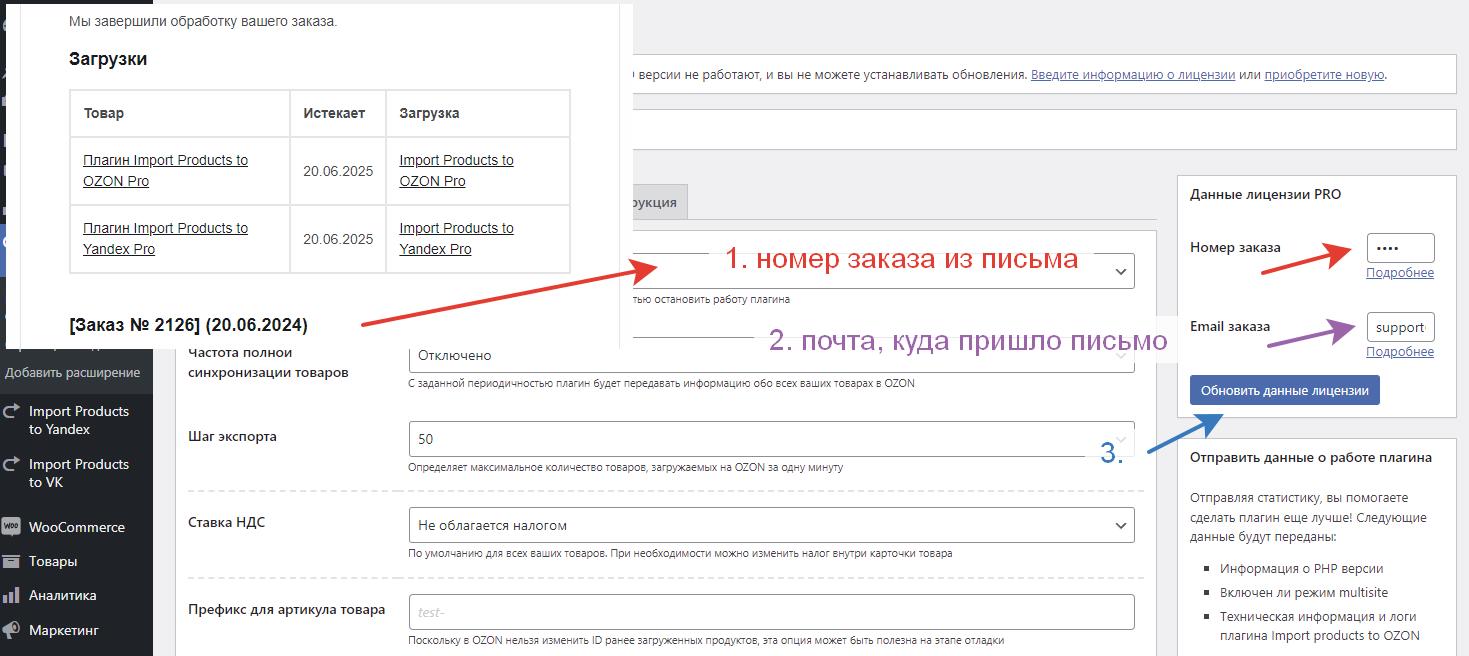
Task: Open Подробнее link under Email заказа
Action: (x=1399, y=351)
